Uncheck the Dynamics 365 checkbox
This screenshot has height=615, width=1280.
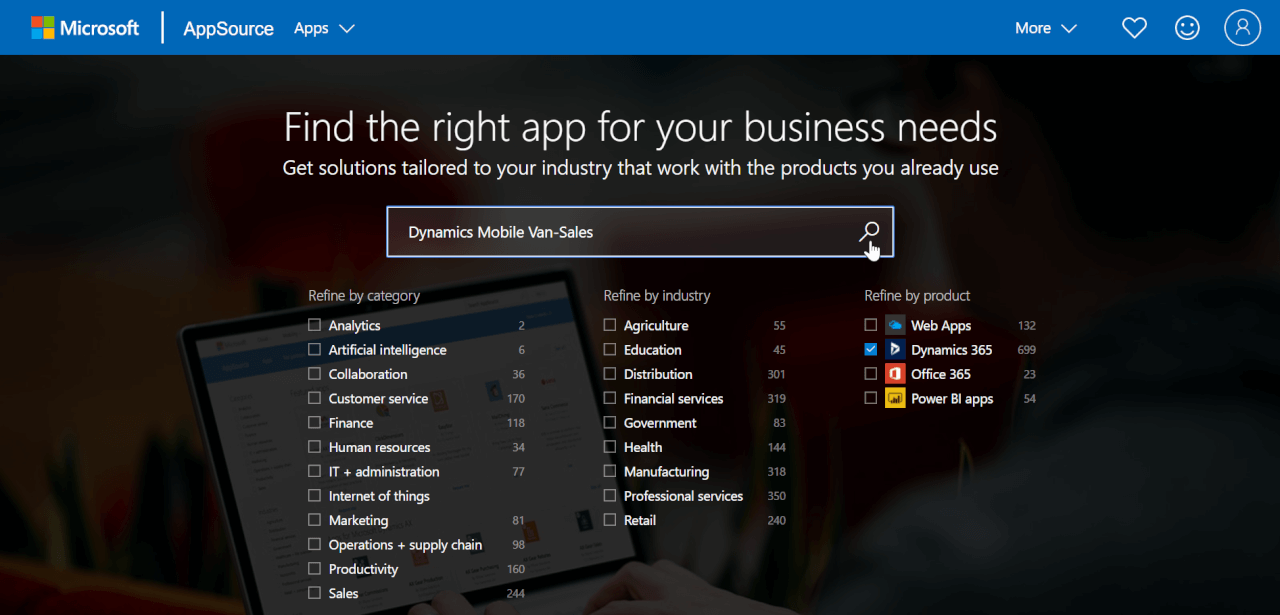871,350
